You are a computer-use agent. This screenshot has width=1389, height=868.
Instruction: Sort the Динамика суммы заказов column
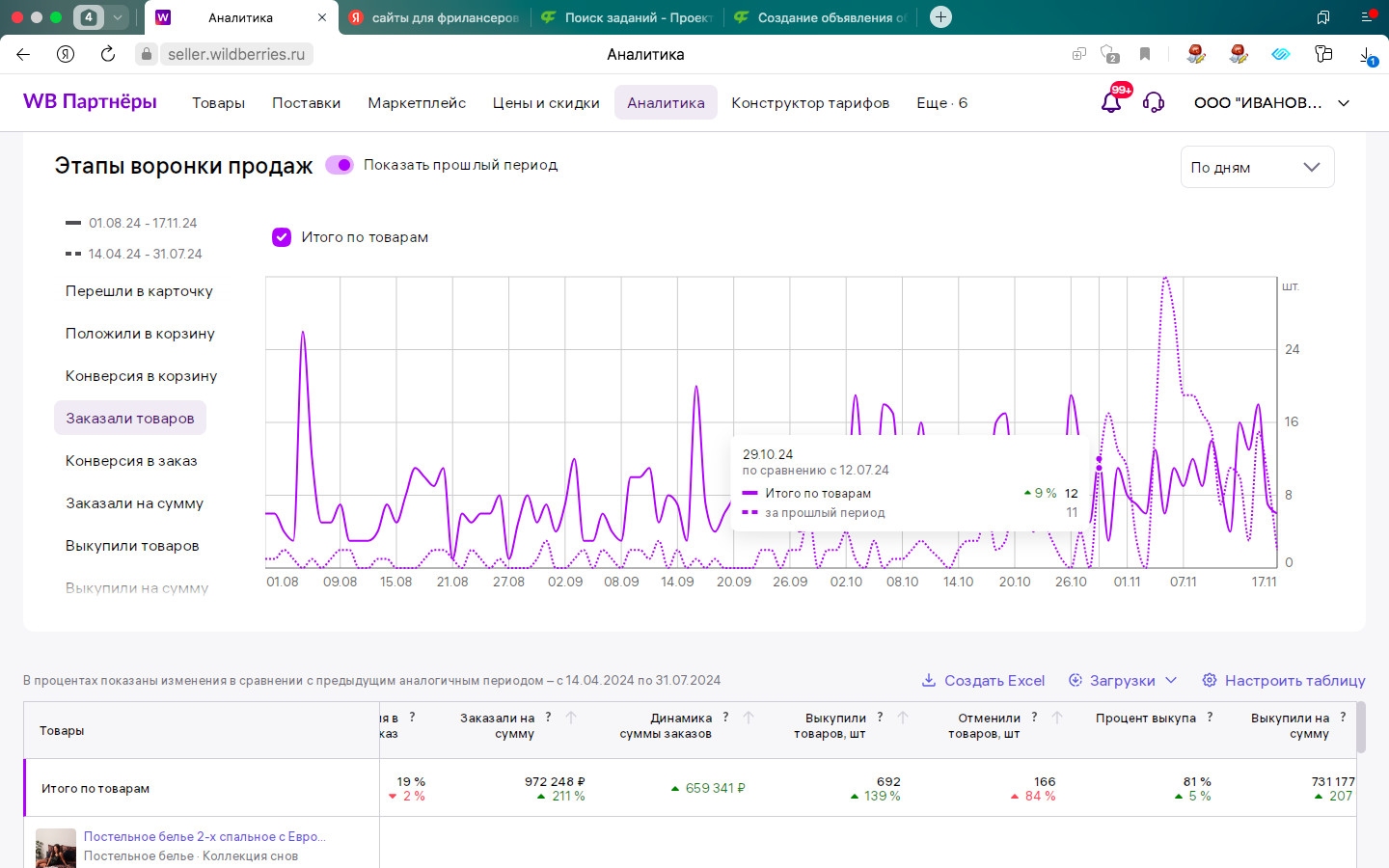pyautogui.click(x=749, y=718)
